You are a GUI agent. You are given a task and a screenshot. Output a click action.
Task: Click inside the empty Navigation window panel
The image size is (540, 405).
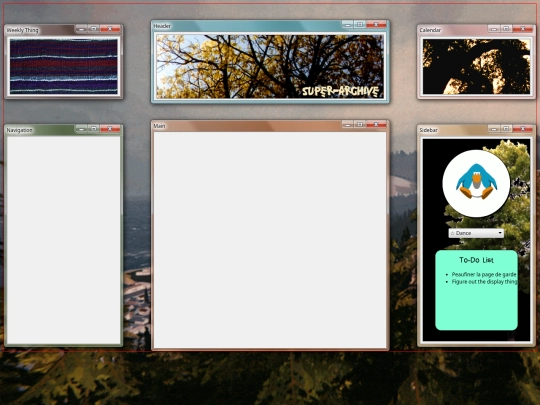[x=64, y=240]
